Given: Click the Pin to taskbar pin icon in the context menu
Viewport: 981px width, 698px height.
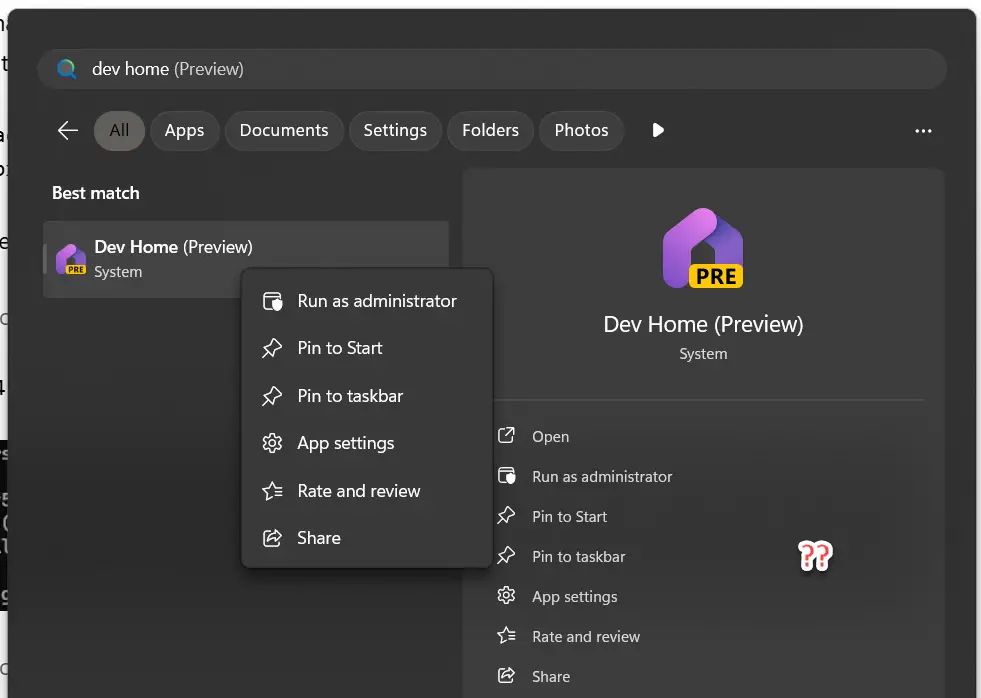Looking at the screenshot, I should [272, 396].
